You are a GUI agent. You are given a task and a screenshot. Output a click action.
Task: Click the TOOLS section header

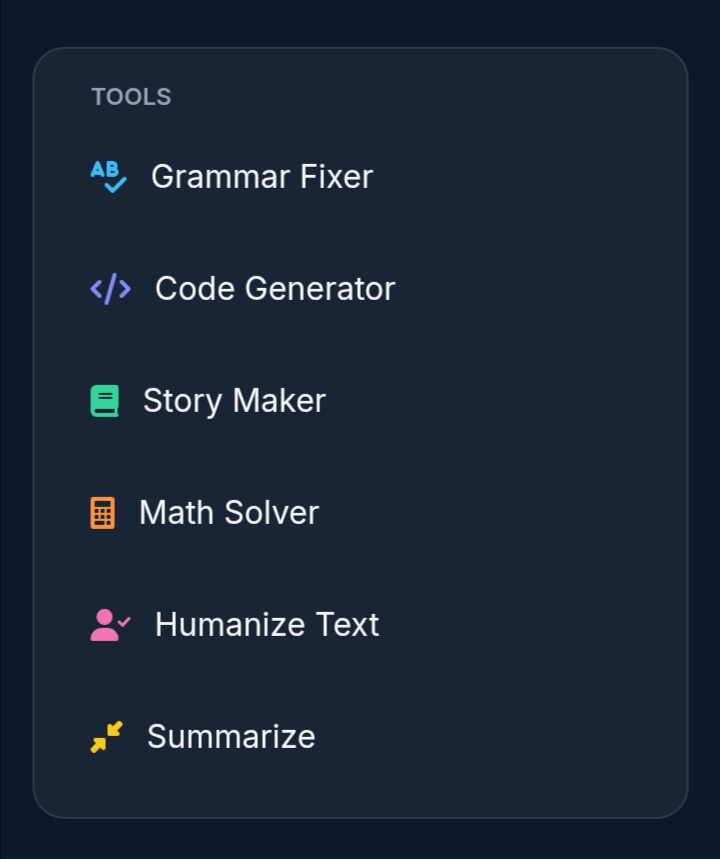click(x=131, y=97)
